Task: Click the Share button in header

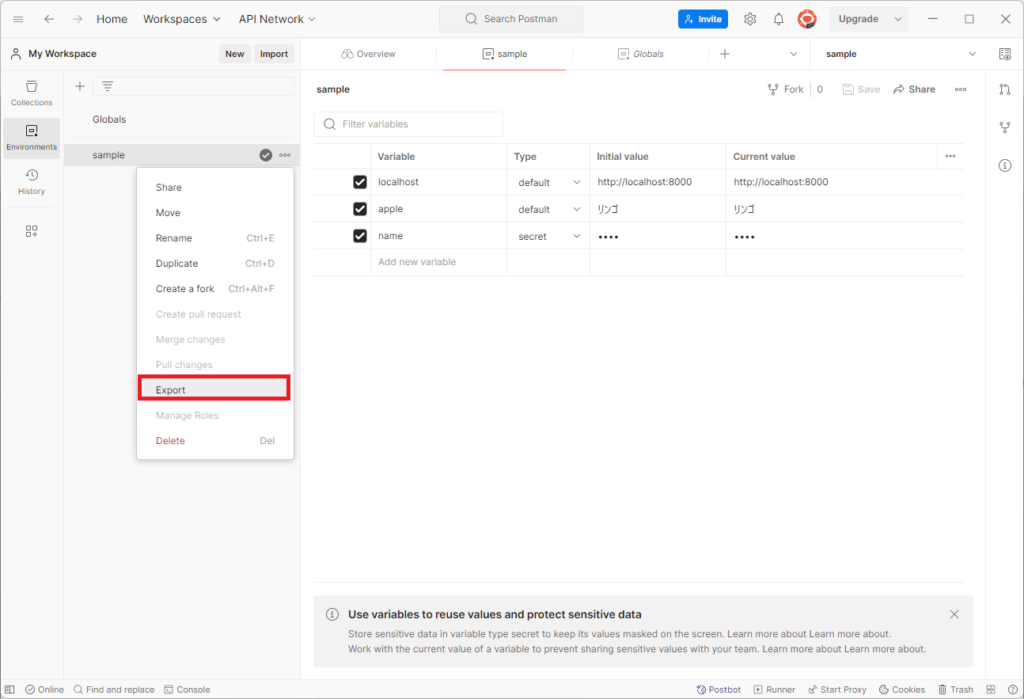Action: tap(914, 89)
